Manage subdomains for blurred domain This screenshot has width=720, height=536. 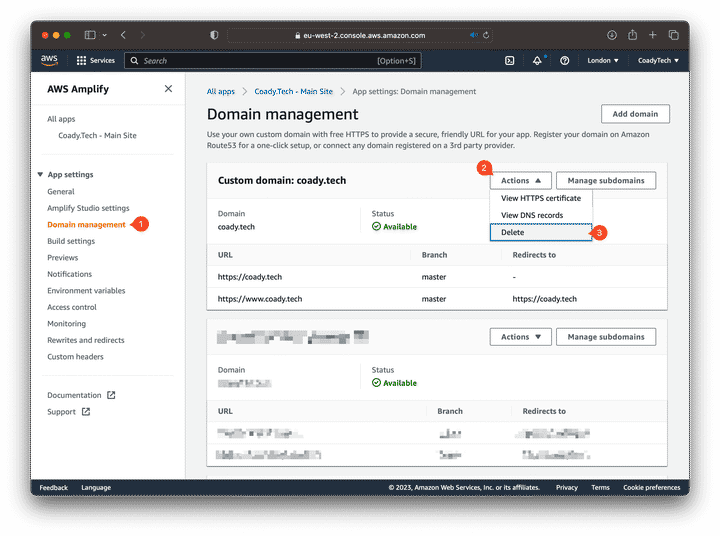point(606,337)
